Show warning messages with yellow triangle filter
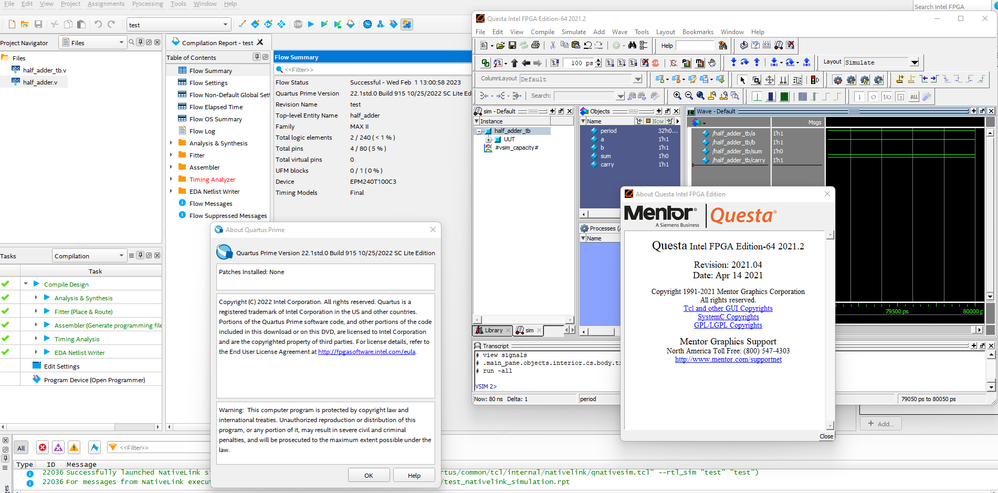 tap(74, 447)
